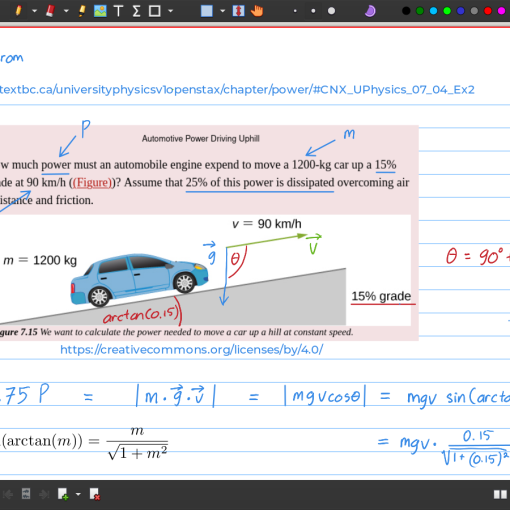Toggle the fill shape option
The width and height of the screenshot is (510, 510).
click(207, 11)
